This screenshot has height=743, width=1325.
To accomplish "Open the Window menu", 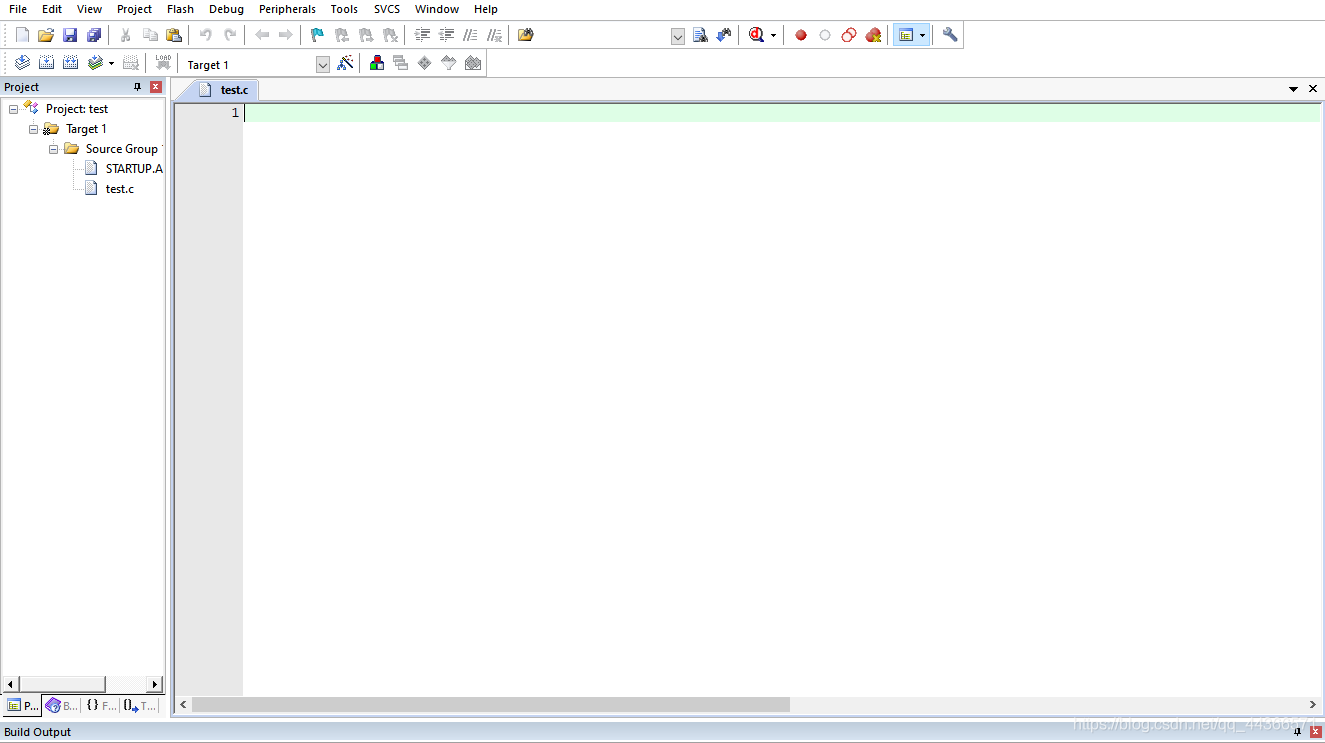I will coord(437,9).
